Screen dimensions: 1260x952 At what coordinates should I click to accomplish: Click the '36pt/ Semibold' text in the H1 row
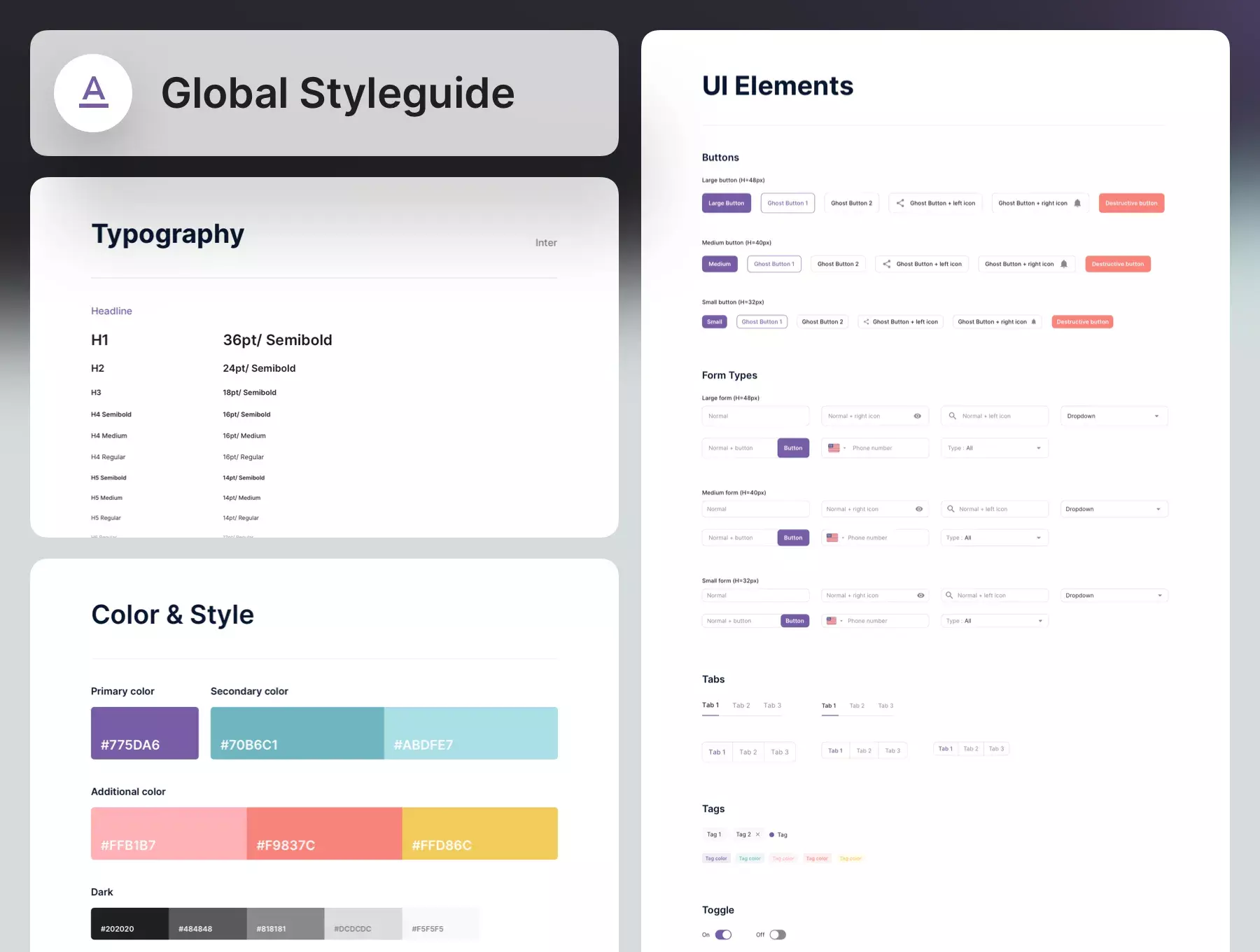coord(278,340)
